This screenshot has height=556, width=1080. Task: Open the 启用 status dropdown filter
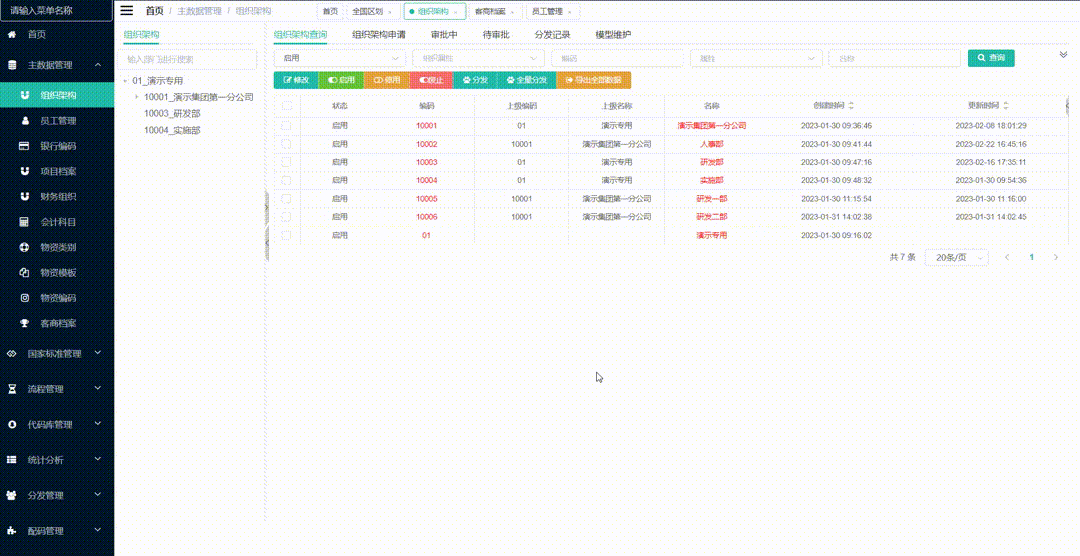click(x=339, y=58)
